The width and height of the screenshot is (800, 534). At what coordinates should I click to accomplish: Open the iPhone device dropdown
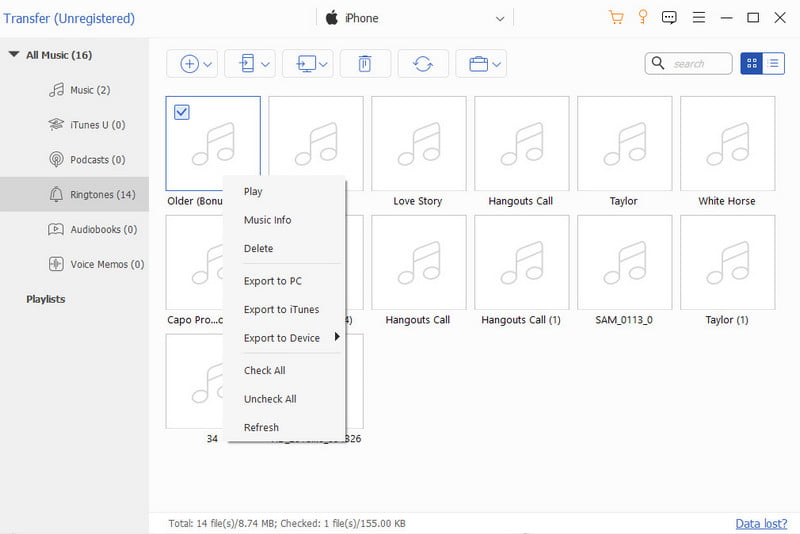(x=499, y=19)
